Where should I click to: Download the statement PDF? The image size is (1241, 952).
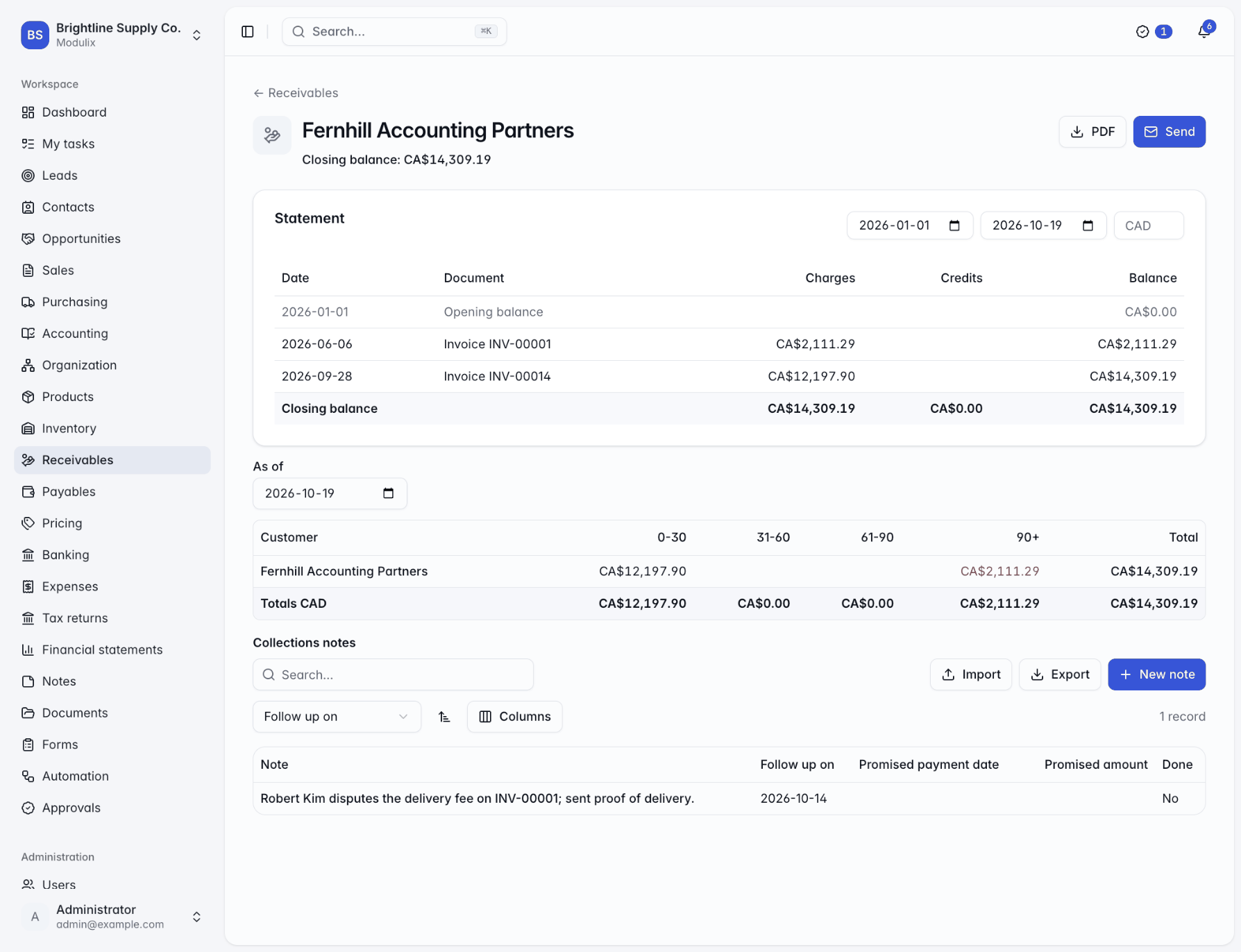(x=1092, y=132)
